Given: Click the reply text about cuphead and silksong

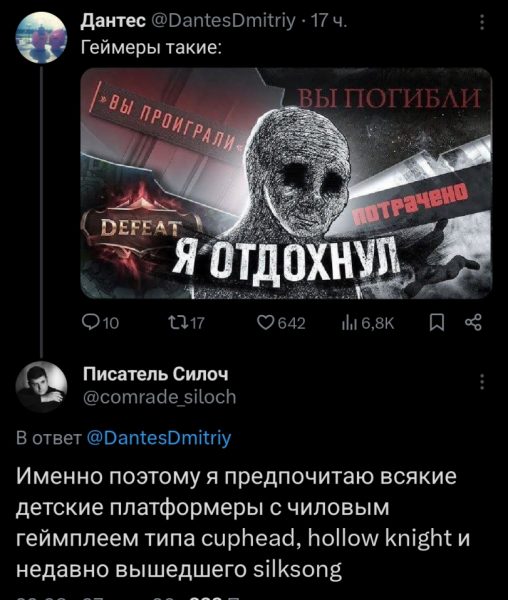Looking at the screenshot, I should (243, 523).
